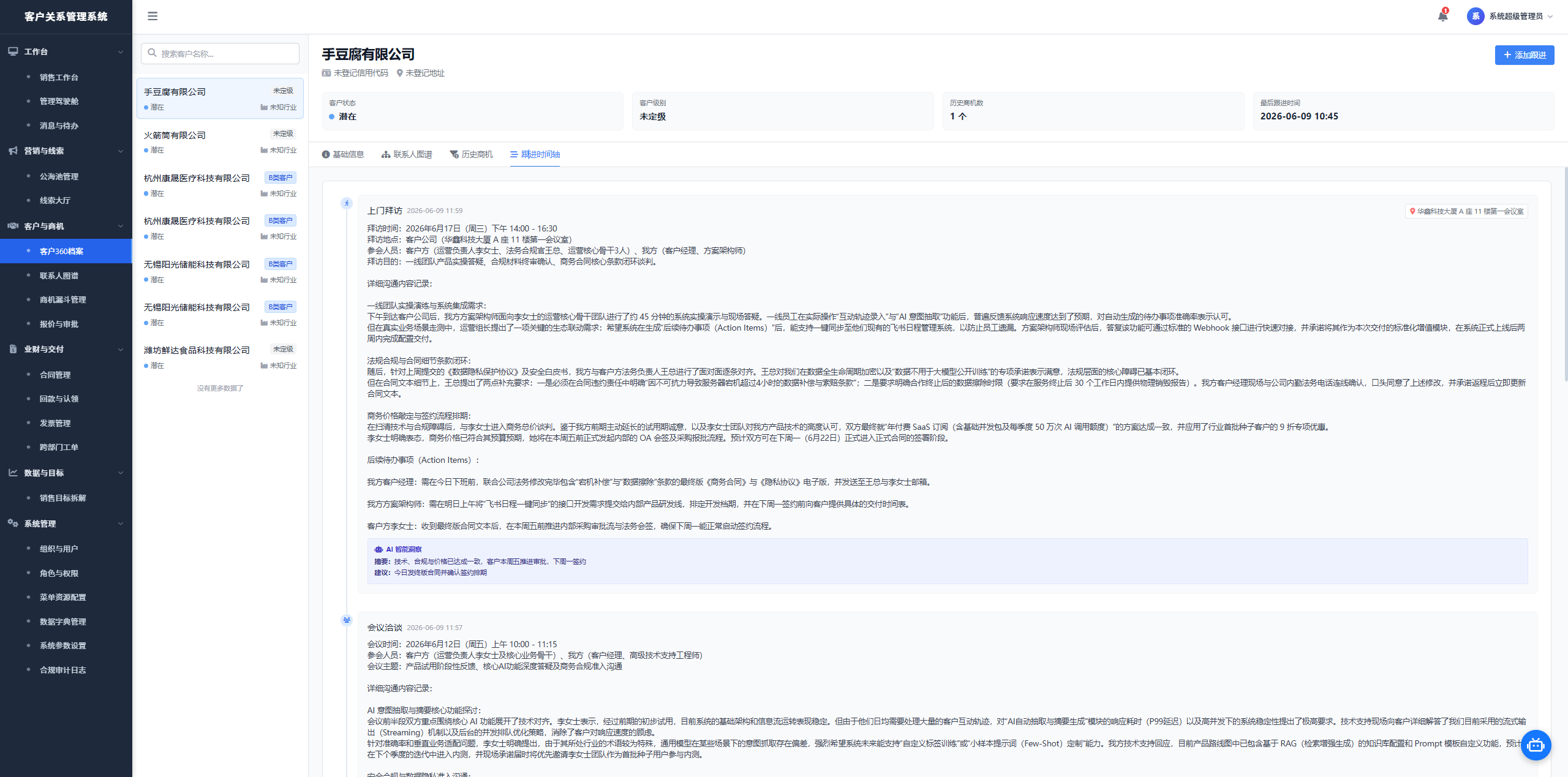Click the 上门拜访 timeline marker icon
The height and width of the screenshot is (777, 1568).
347,203
